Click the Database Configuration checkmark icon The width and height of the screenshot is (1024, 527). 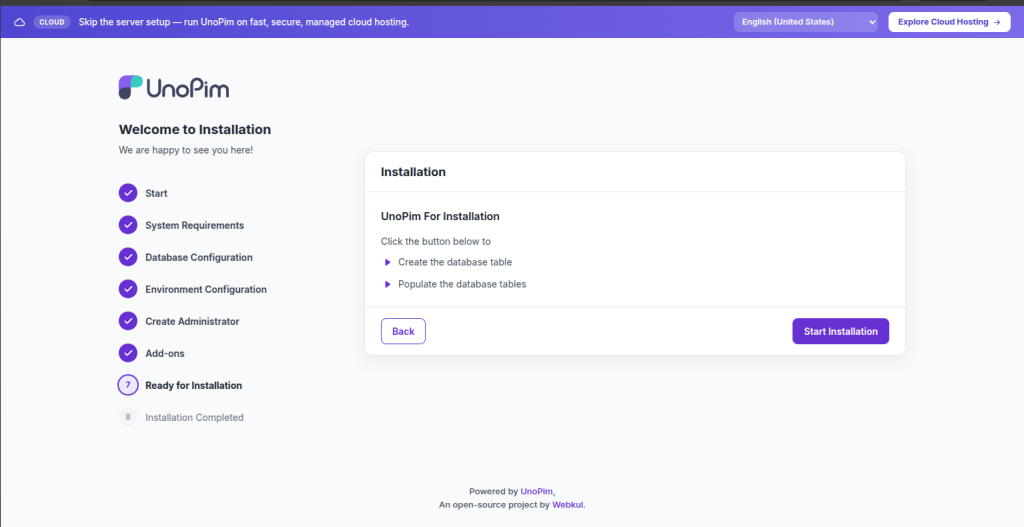(x=128, y=257)
